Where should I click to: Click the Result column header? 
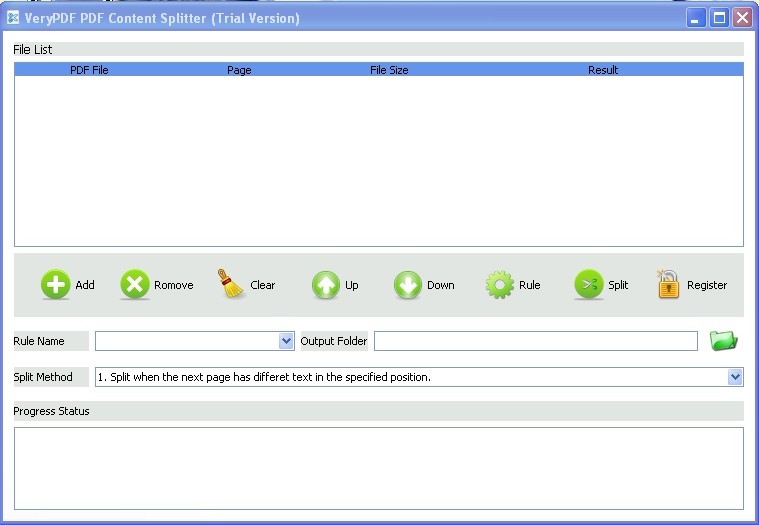click(603, 70)
